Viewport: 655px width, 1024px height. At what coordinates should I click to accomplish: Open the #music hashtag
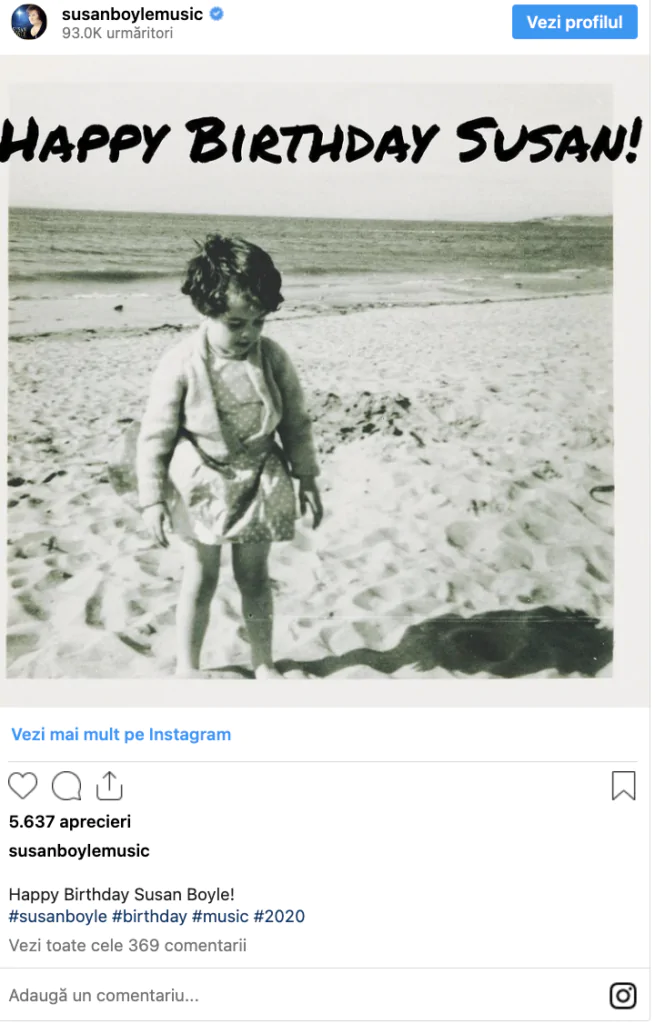pos(220,916)
